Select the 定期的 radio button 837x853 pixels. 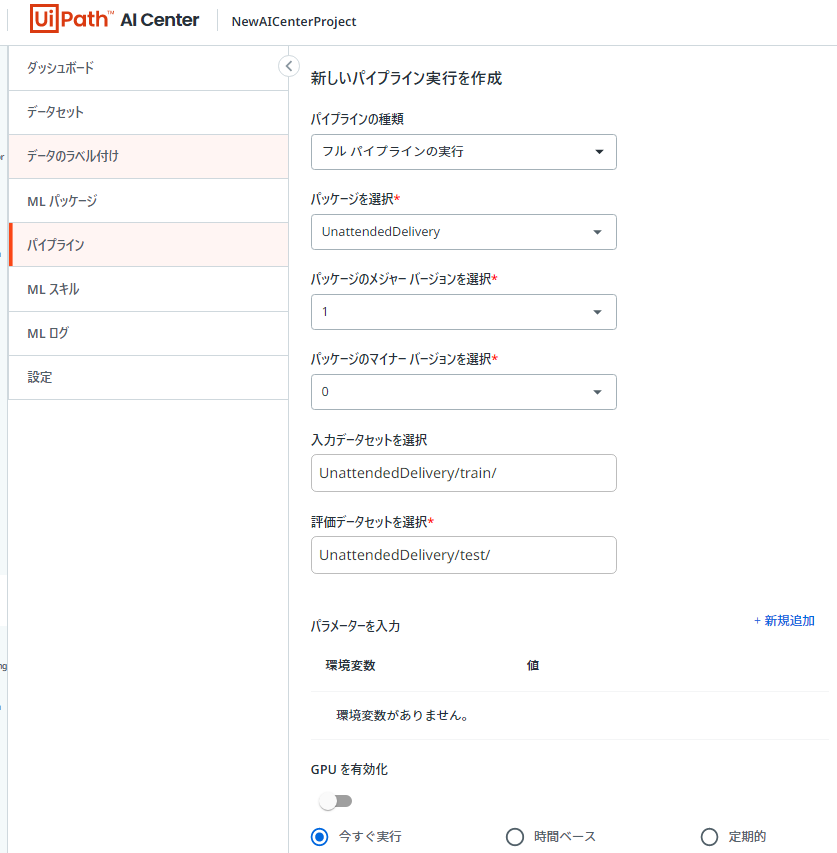[x=709, y=836]
